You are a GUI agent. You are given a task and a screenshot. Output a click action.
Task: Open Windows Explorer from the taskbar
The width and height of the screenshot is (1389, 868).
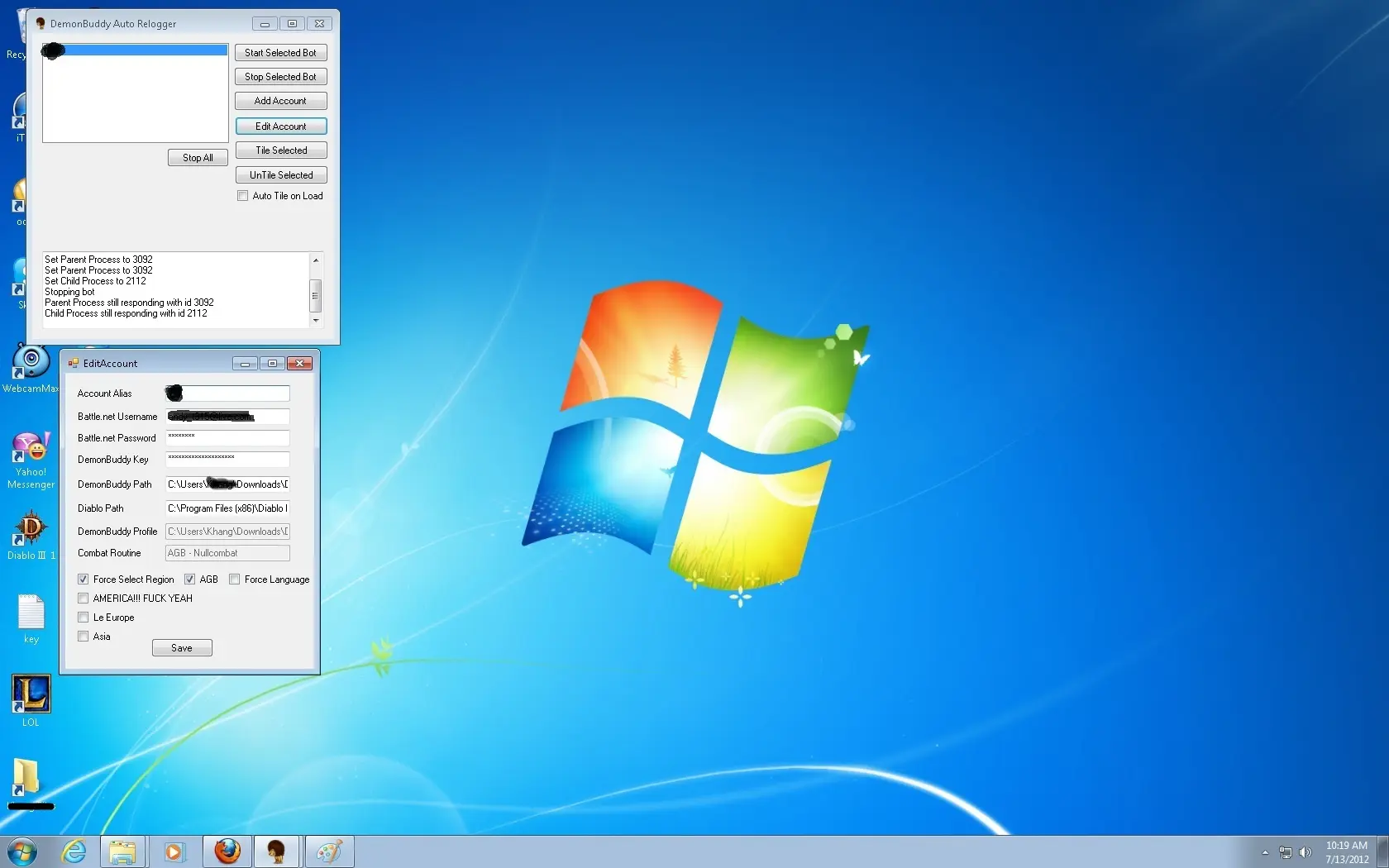[x=122, y=851]
